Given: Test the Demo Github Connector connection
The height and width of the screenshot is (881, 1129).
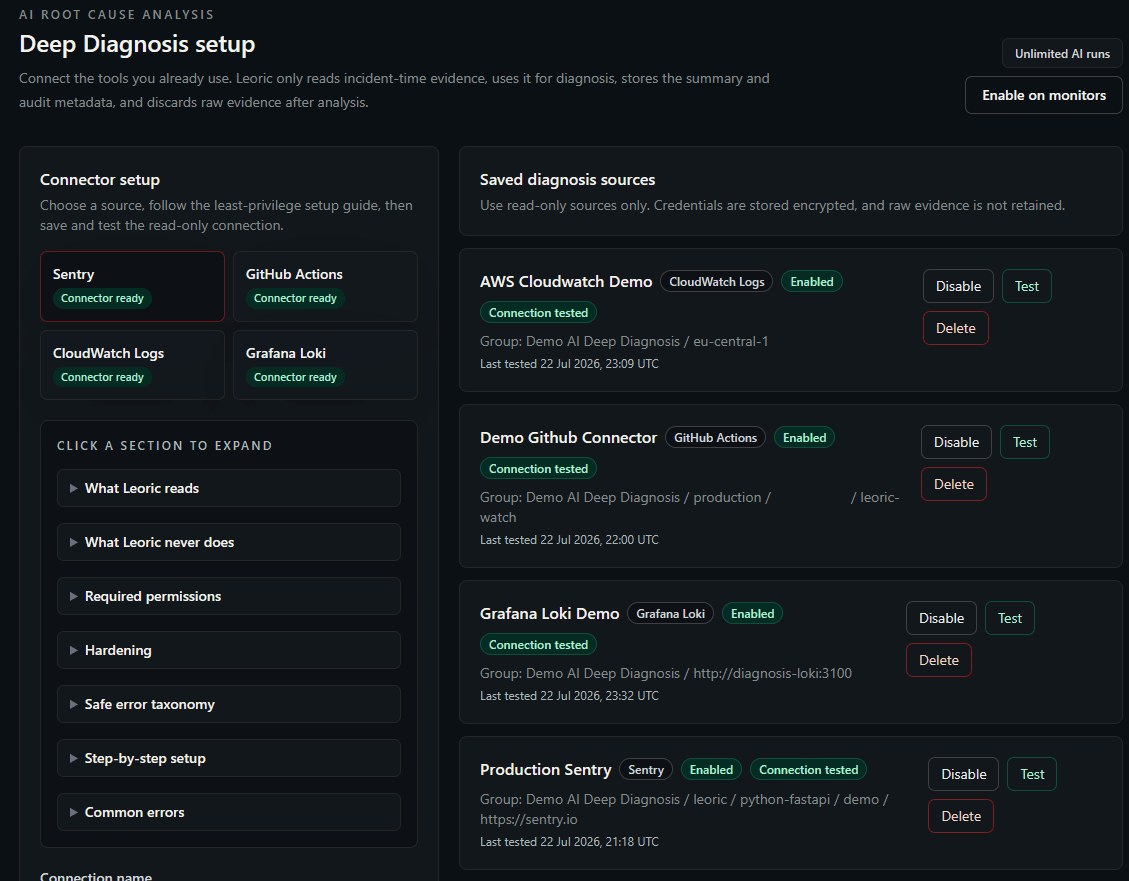Looking at the screenshot, I should pyautogui.click(x=1025, y=442).
